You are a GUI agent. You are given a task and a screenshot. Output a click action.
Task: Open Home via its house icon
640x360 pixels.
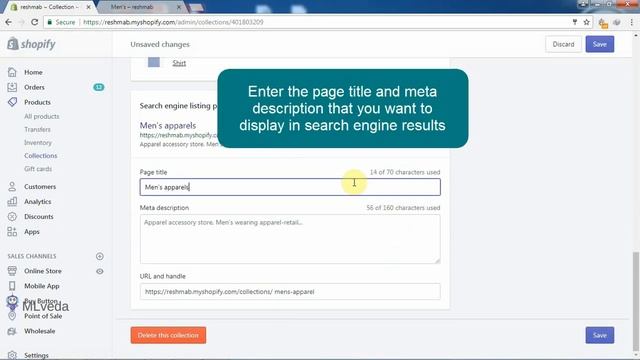click(x=12, y=72)
